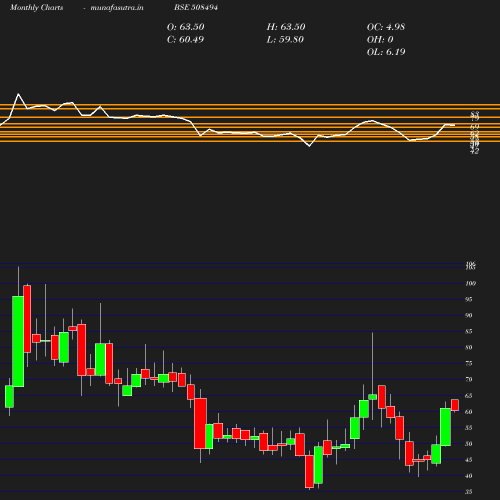
Task: Click the 50 price axis label
Action: 469,444
